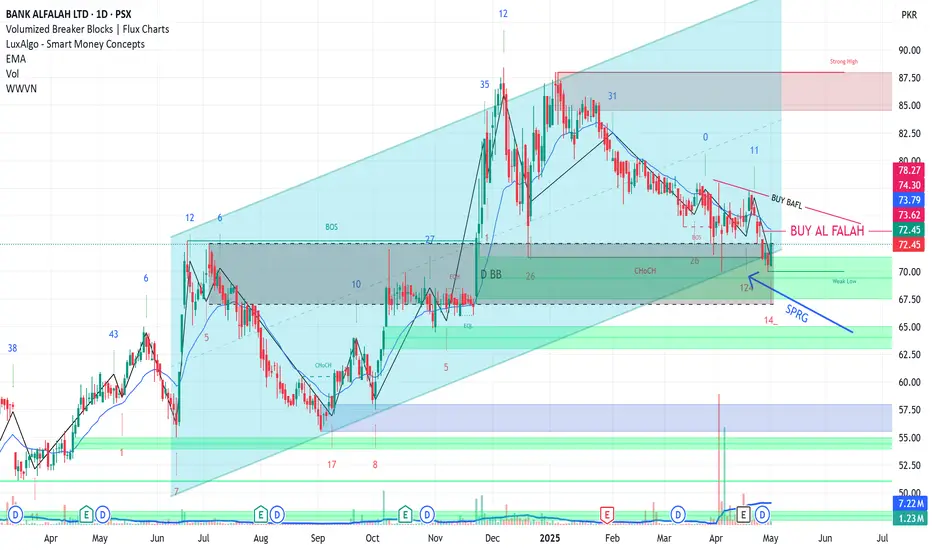The width and height of the screenshot is (932, 550).
Task: Select the Vol indicator legend
Action: (x=12, y=74)
